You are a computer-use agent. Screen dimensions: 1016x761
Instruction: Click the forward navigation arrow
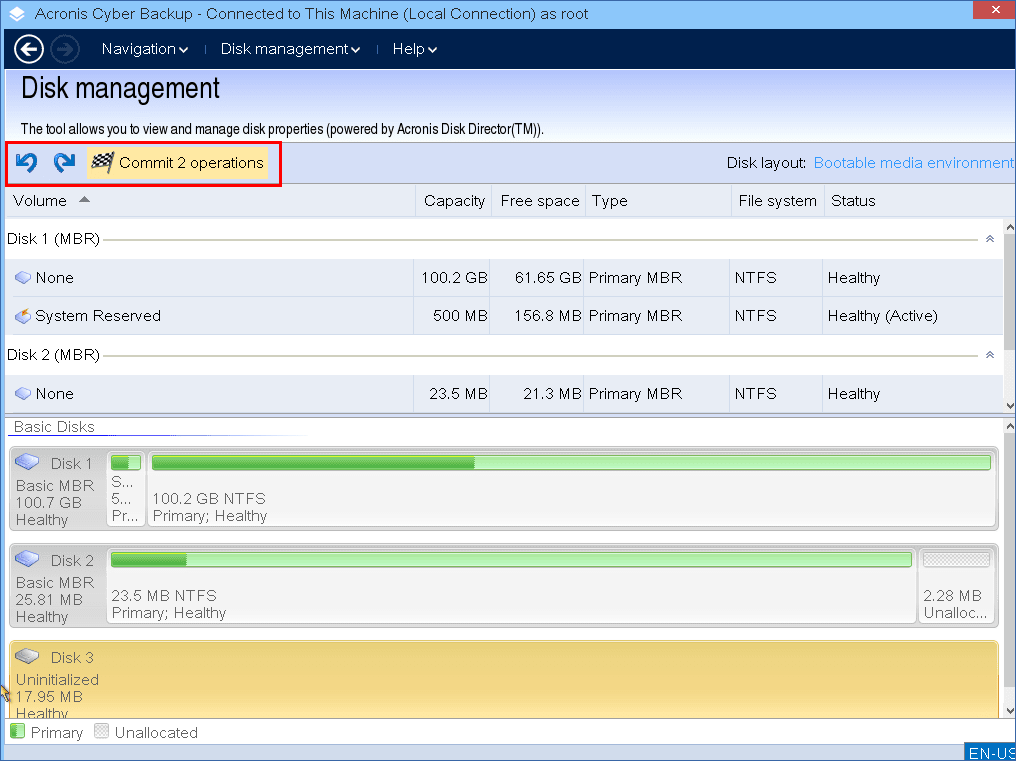(64, 48)
